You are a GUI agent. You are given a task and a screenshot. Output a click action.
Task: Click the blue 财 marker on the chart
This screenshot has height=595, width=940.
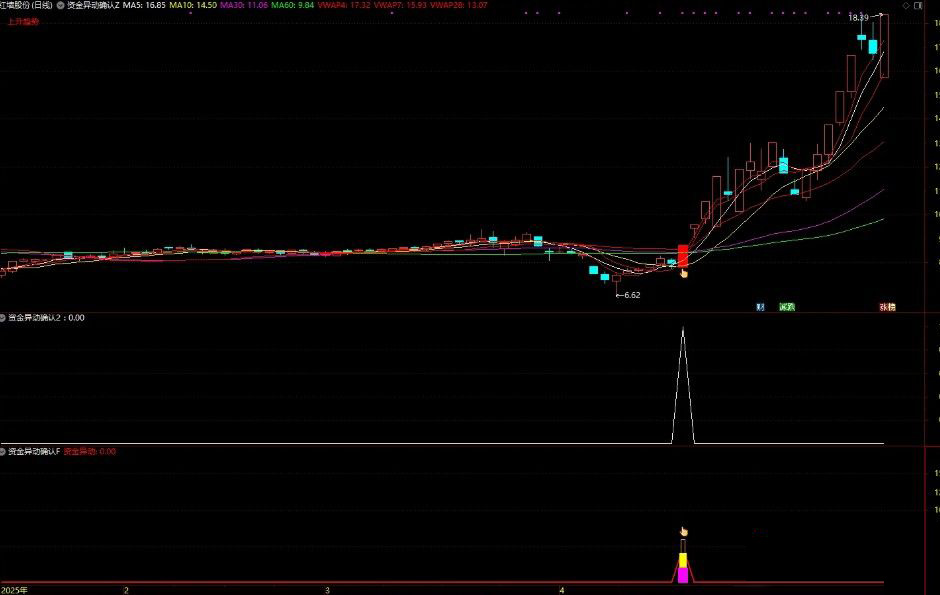760,307
